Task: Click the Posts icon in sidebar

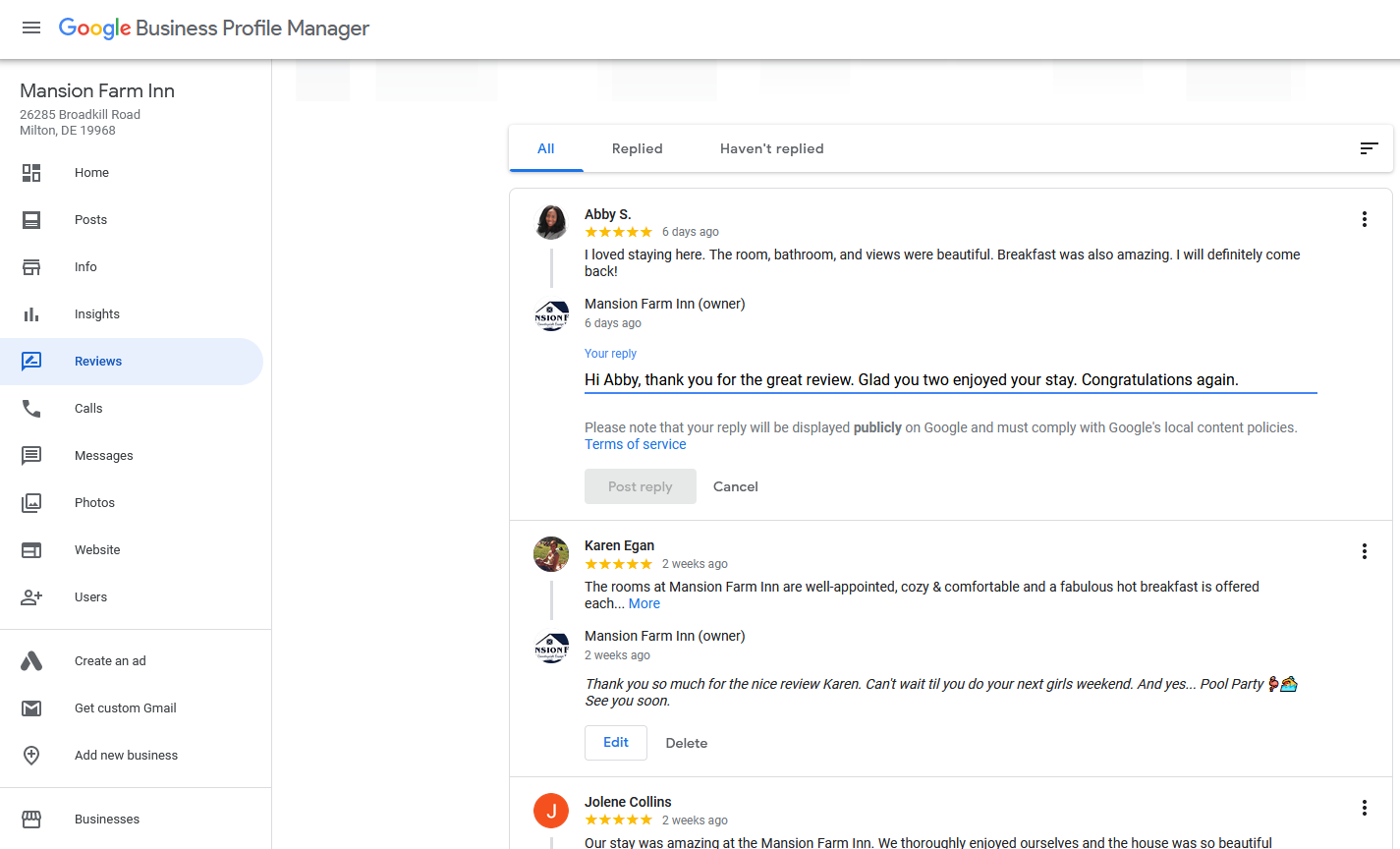Action: pos(31,220)
